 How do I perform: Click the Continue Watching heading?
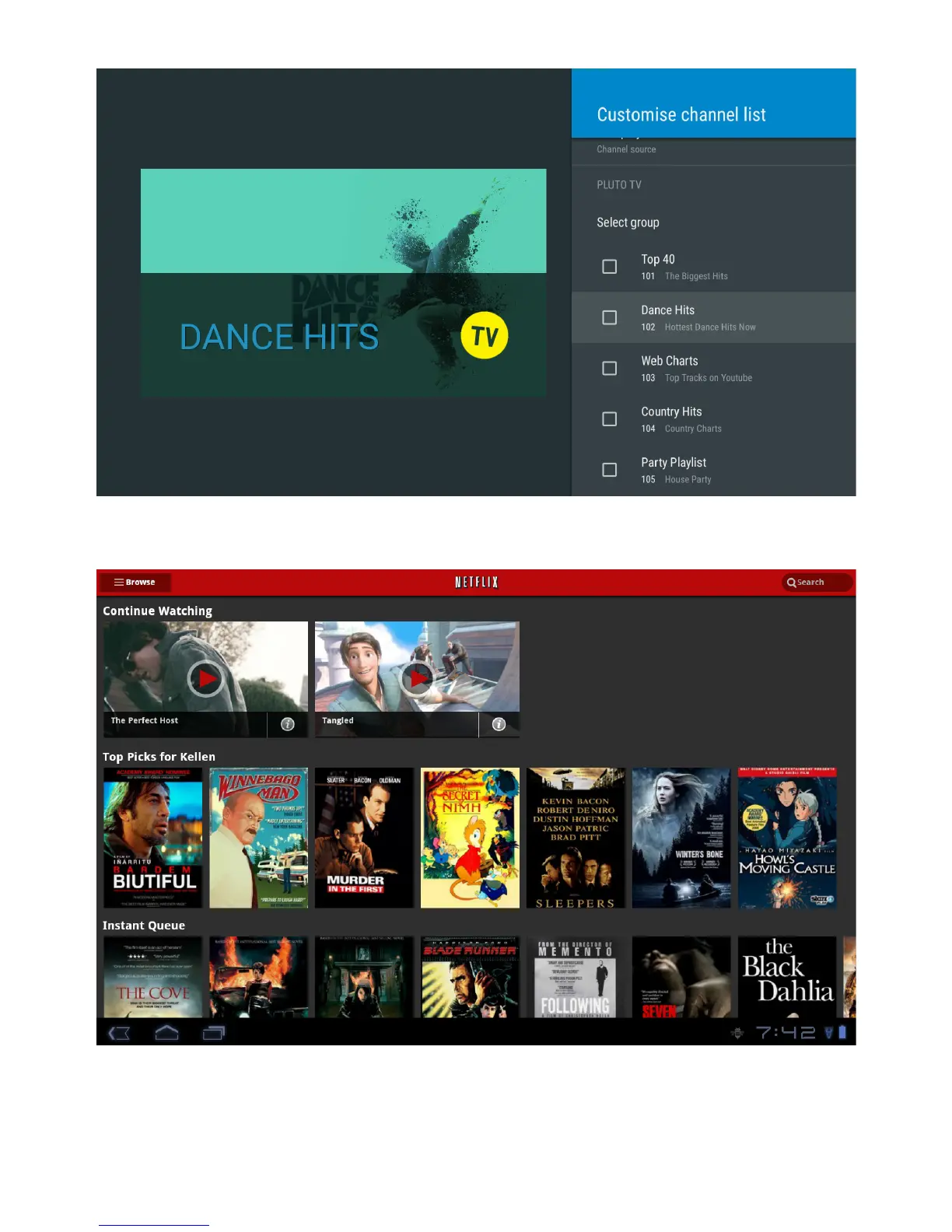[x=157, y=611]
